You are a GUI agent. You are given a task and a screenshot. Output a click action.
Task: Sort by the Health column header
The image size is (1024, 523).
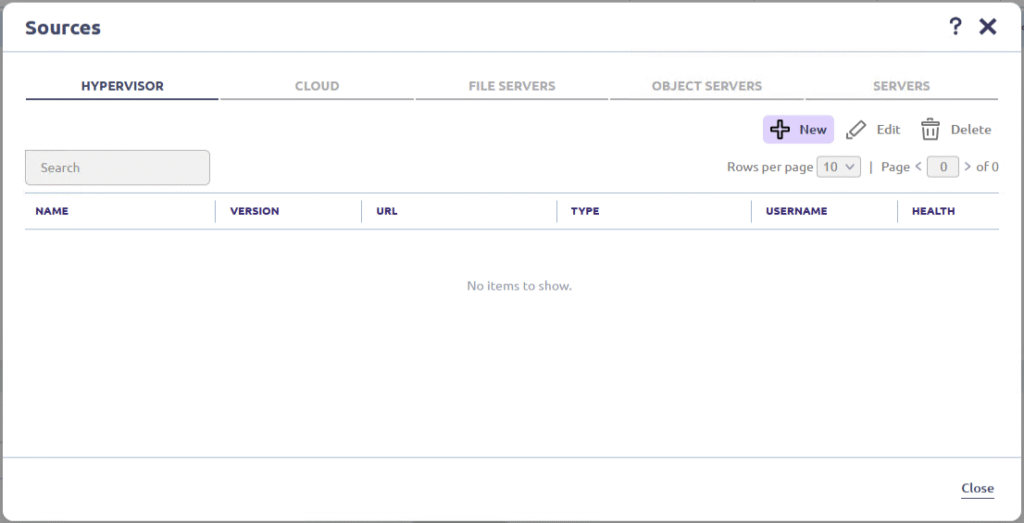coord(933,211)
